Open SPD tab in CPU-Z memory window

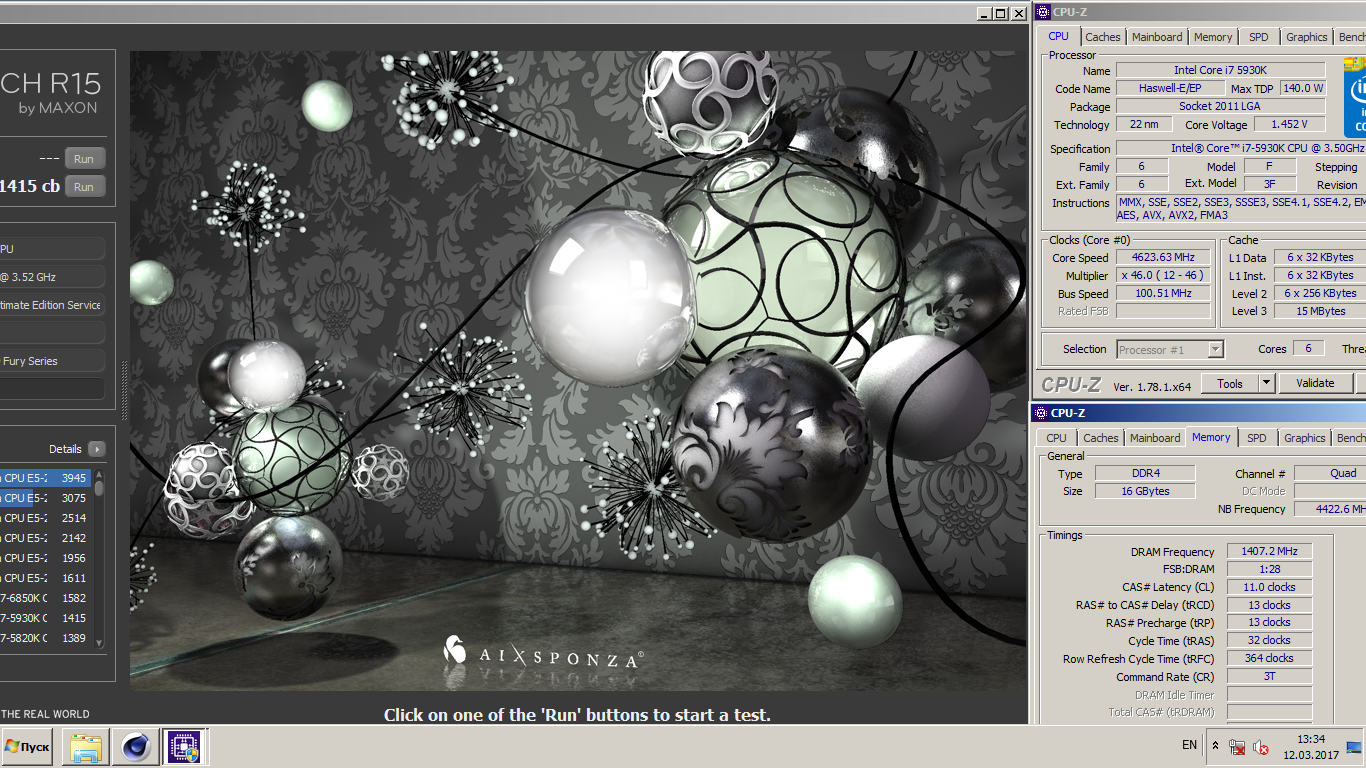pyautogui.click(x=1257, y=438)
